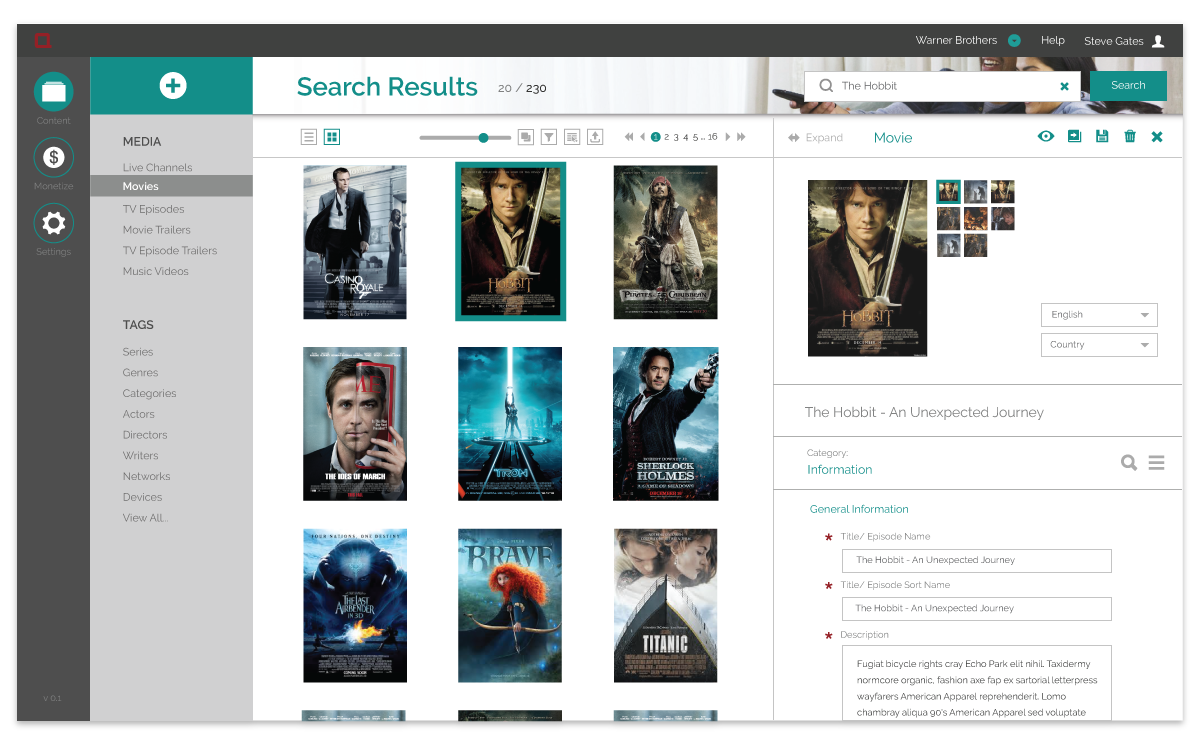Open the filter funnel tool
1200x750 pixels.
point(549,137)
